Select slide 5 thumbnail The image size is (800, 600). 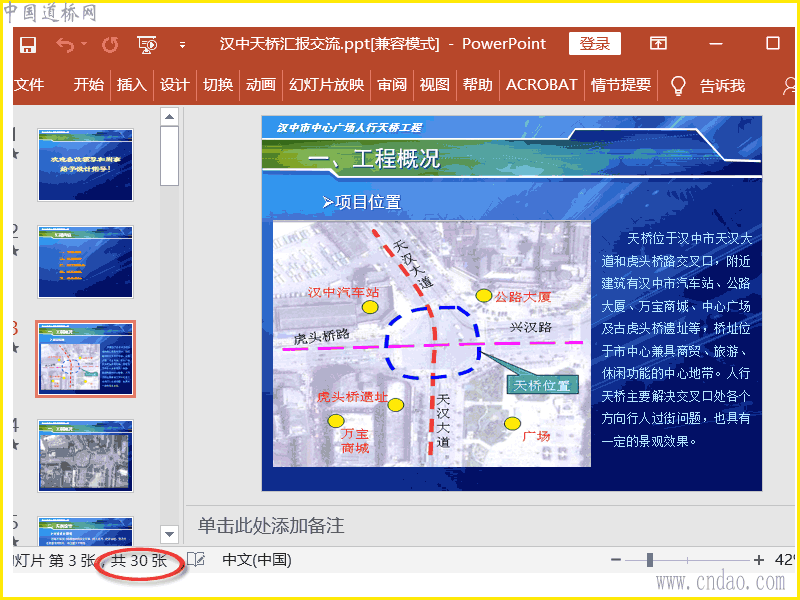pos(85,531)
